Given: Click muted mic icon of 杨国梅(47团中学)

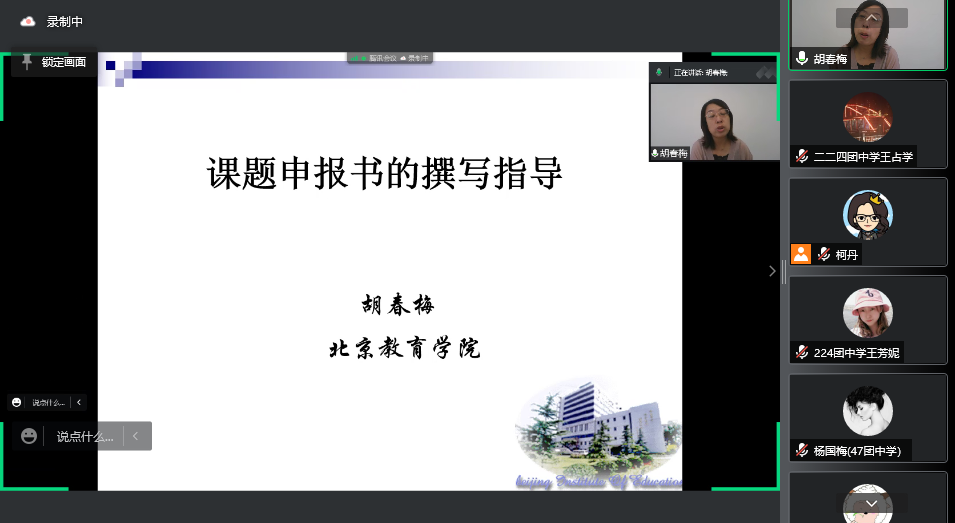Looking at the screenshot, I should 802,451.
